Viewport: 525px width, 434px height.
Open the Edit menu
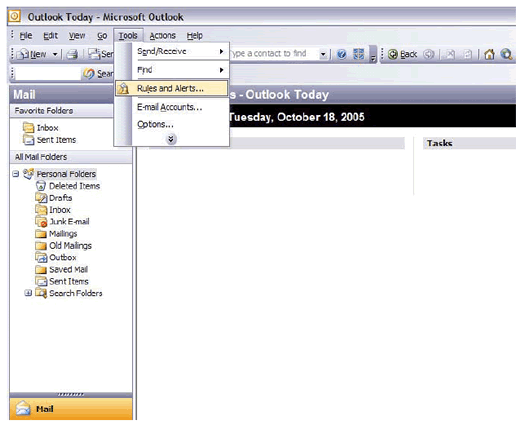point(51,35)
